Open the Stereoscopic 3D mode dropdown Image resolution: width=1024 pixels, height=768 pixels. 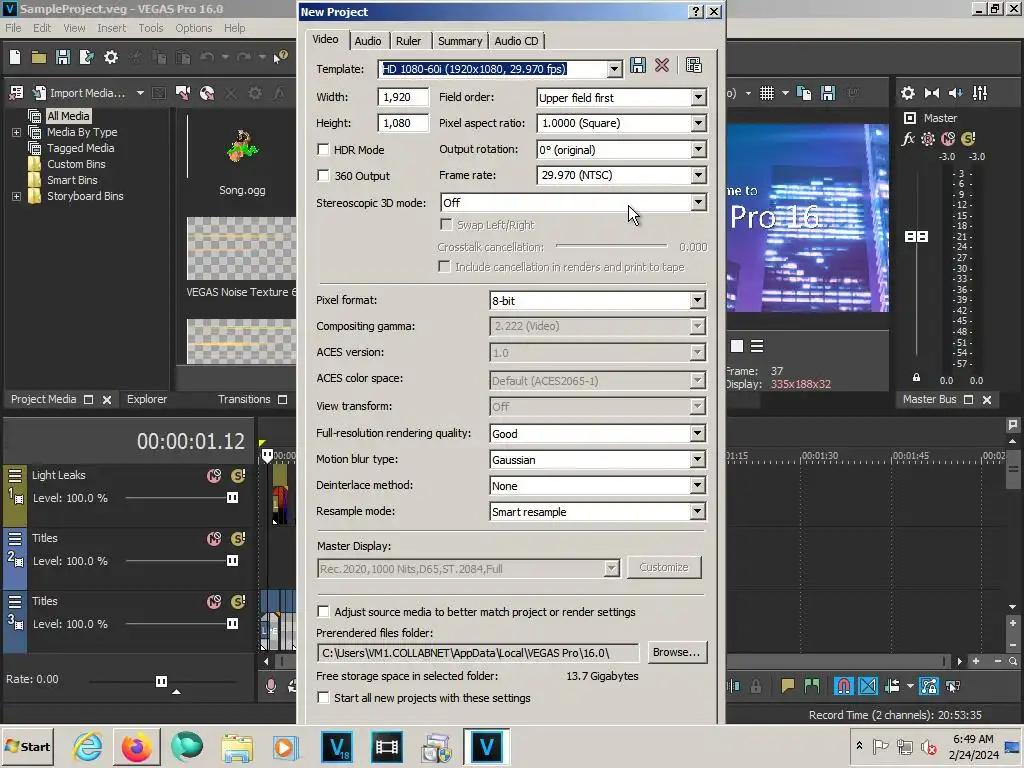pyautogui.click(x=698, y=202)
